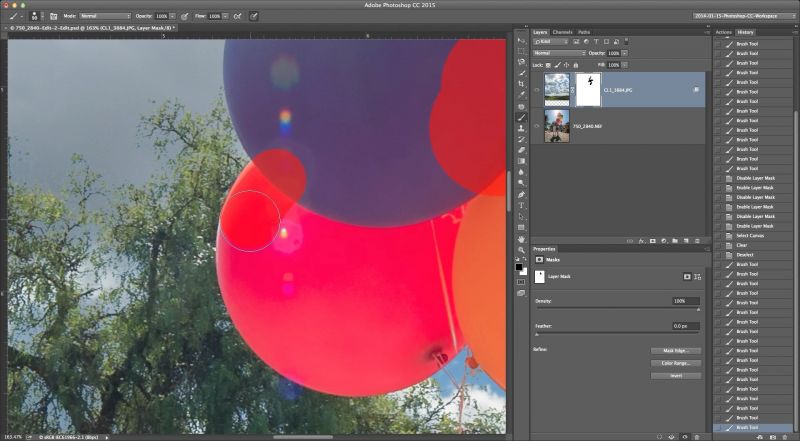Screen dimensions: 800x441
Task: Select the Dodge tool
Action: click(521, 183)
